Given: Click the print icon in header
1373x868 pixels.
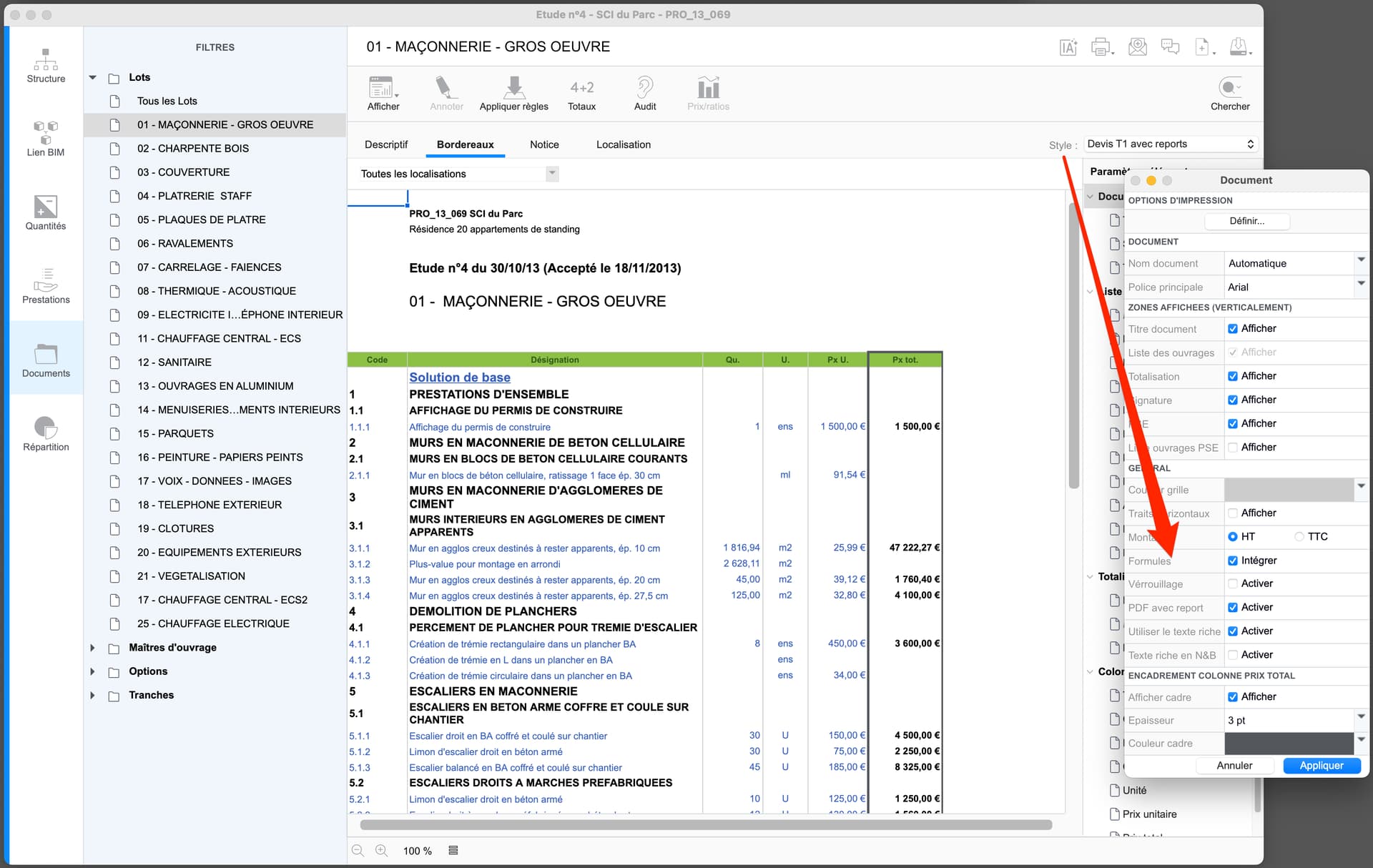Looking at the screenshot, I should click(x=1101, y=47).
